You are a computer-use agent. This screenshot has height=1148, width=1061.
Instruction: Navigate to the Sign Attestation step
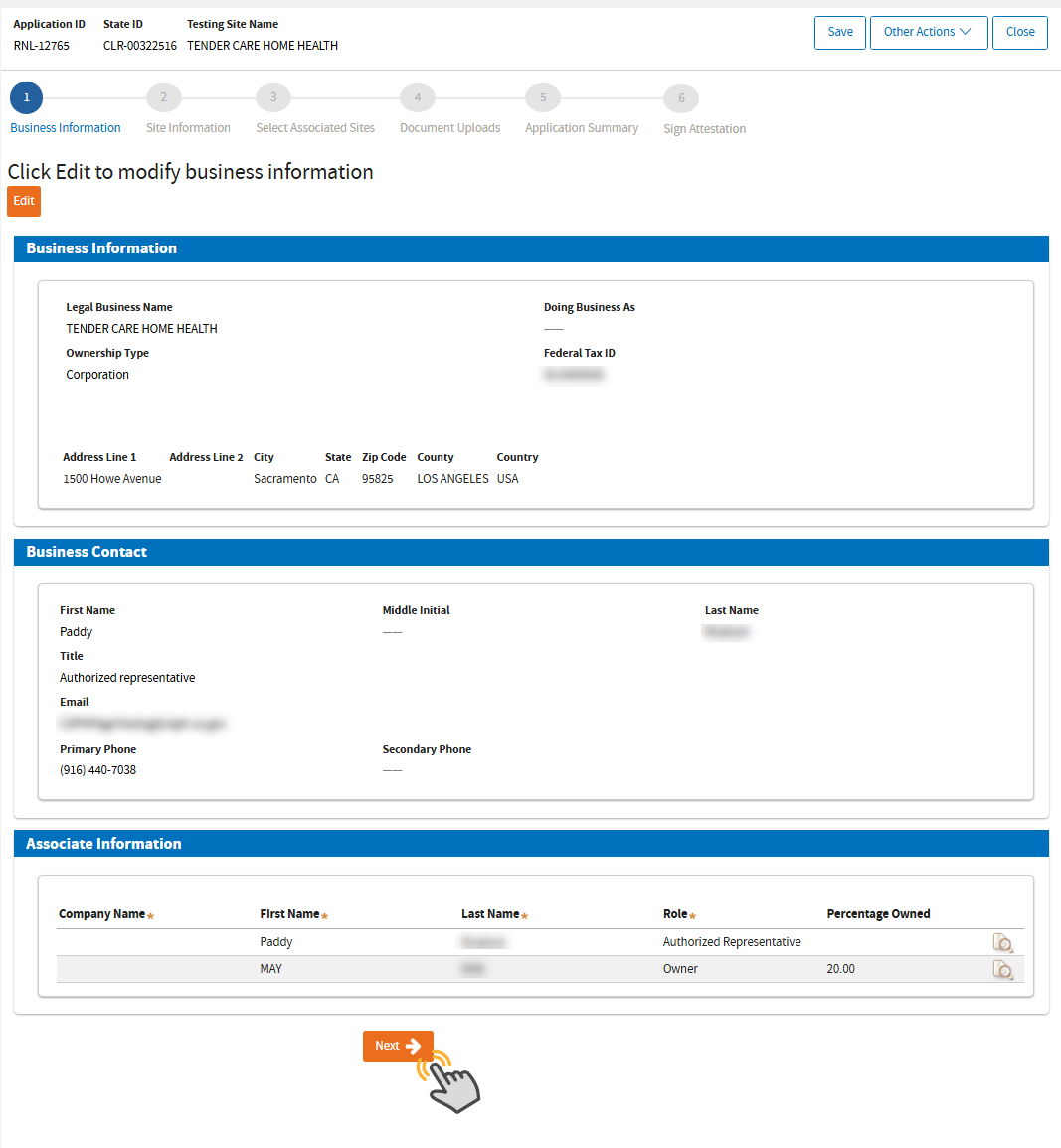coord(681,97)
